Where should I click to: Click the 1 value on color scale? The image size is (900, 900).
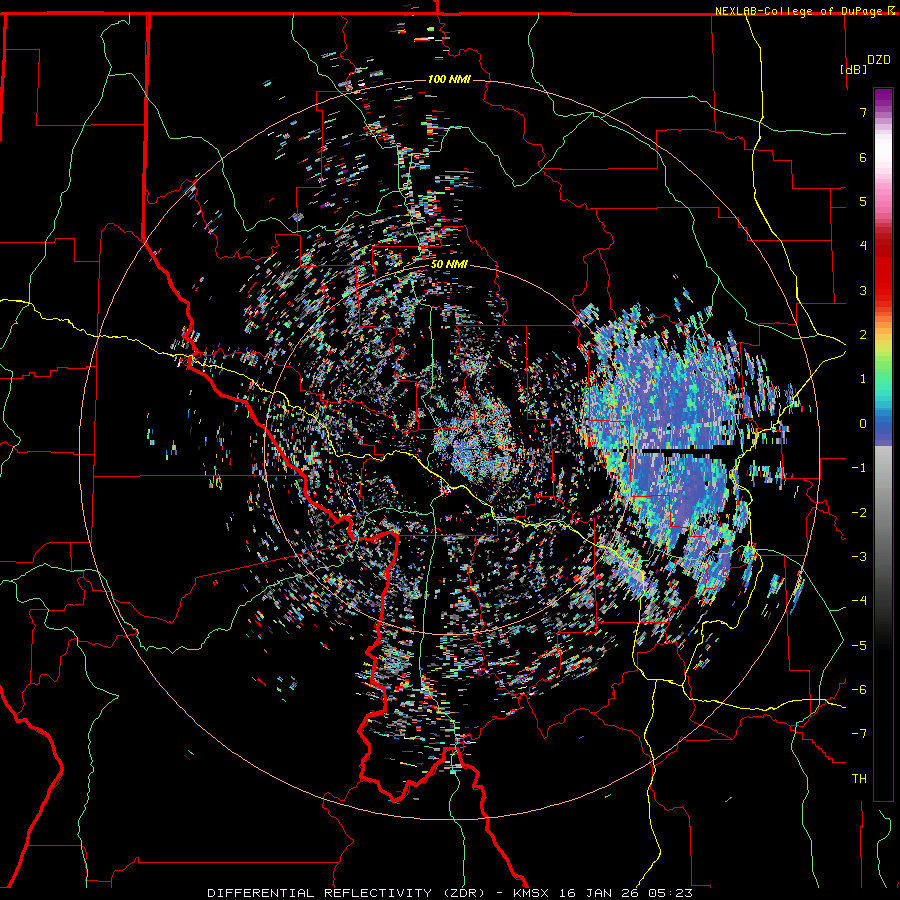point(863,379)
